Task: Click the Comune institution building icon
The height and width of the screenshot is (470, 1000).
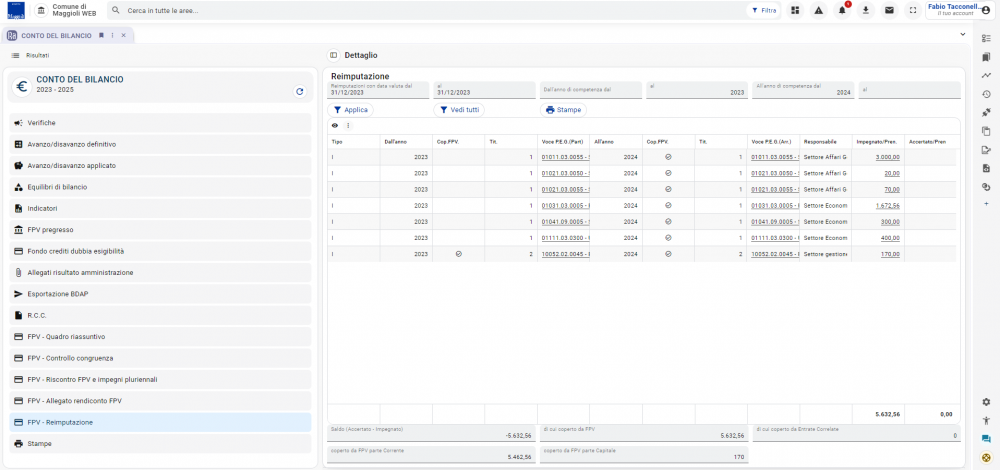Action: 41,10
